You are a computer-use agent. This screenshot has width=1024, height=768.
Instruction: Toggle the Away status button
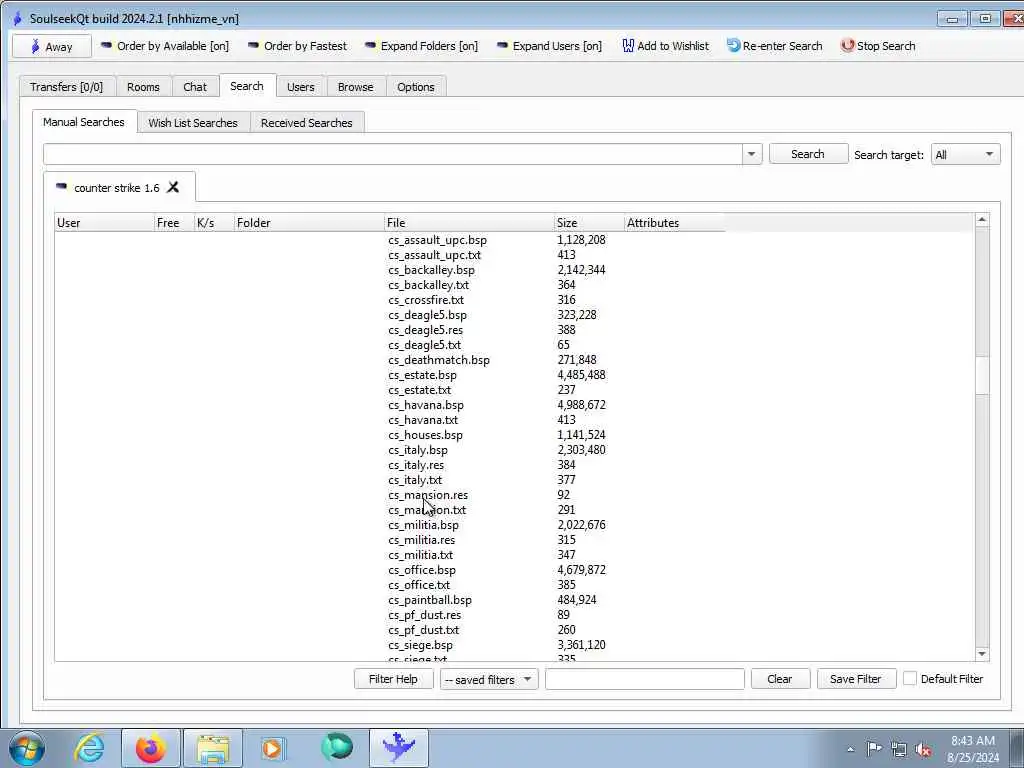tap(52, 46)
